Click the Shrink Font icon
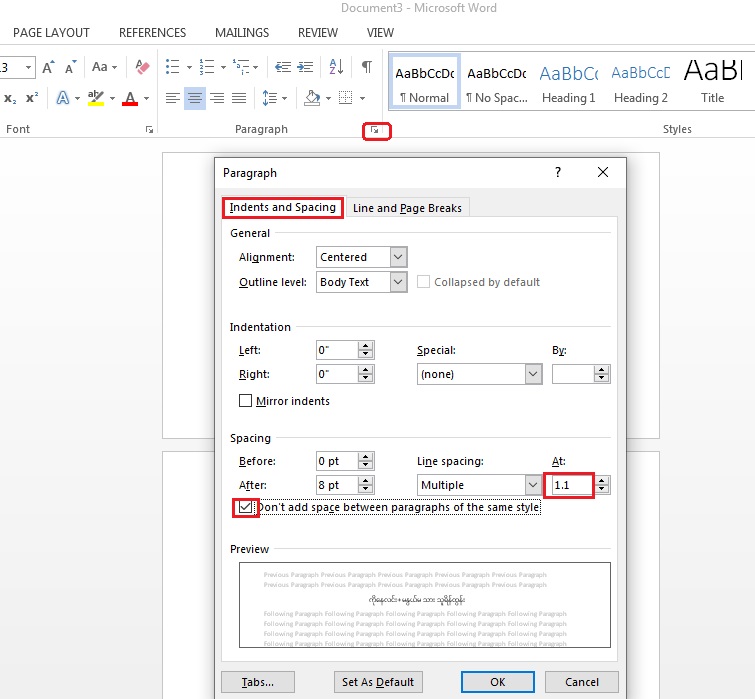Viewport: 755px width, 699px height. coord(70,67)
